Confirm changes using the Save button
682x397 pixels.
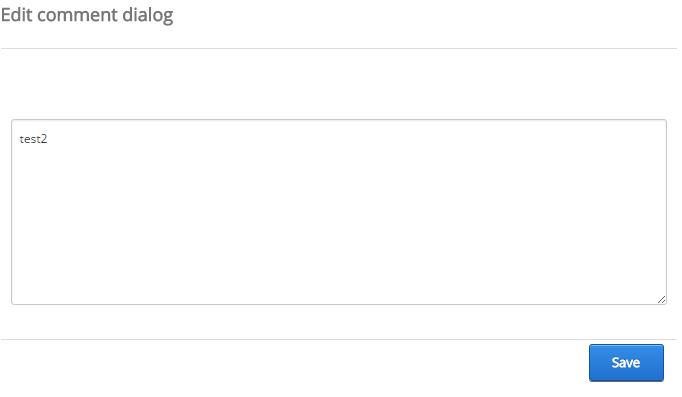(x=626, y=363)
